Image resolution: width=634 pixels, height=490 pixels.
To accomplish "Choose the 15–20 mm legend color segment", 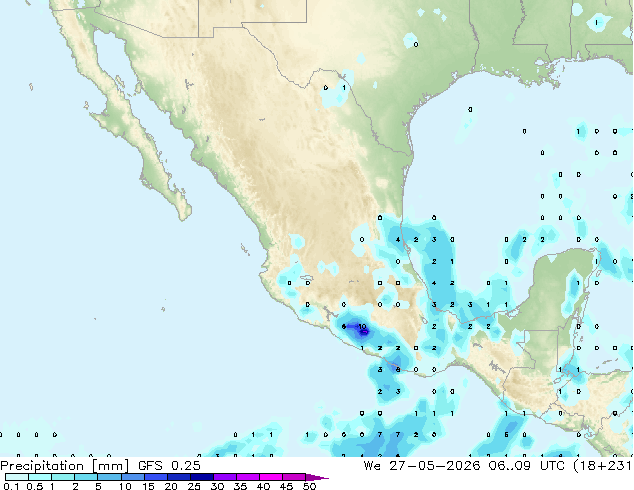I will coord(155,477).
